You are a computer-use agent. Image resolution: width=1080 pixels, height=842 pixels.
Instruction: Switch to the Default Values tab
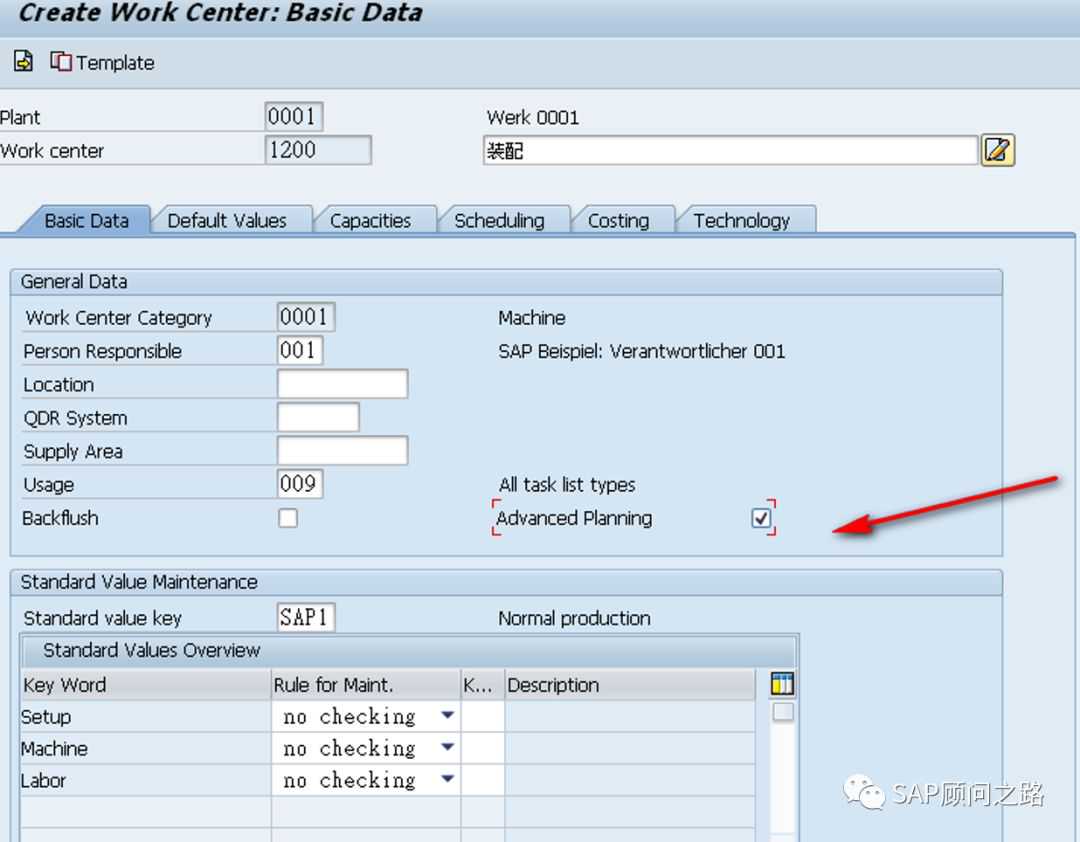coord(227,221)
